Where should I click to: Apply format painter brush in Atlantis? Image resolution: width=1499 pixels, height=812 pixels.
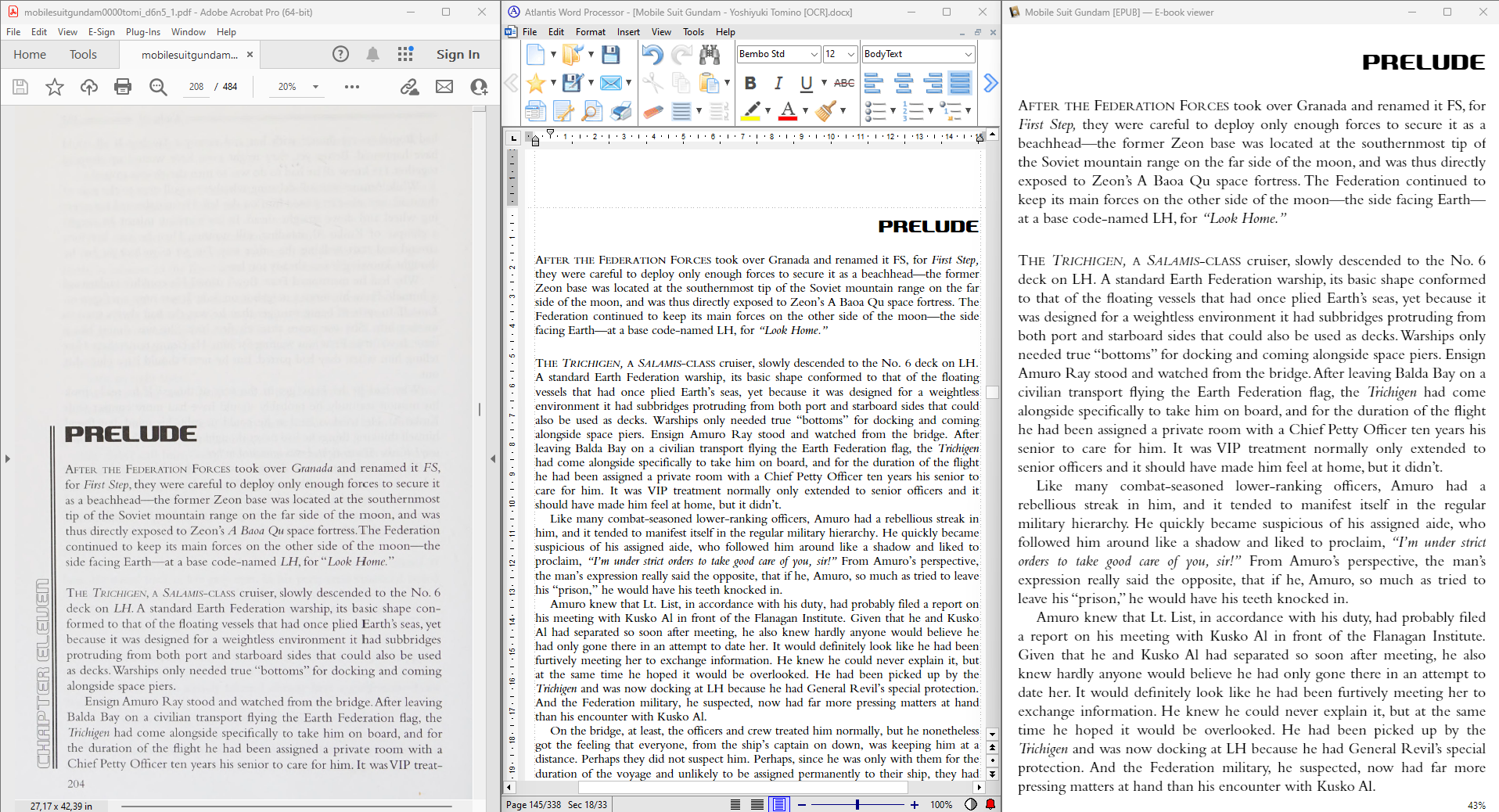click(825, 111)
